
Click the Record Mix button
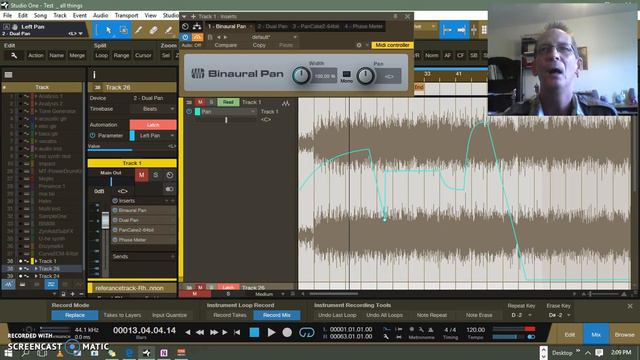coord(277,315)
